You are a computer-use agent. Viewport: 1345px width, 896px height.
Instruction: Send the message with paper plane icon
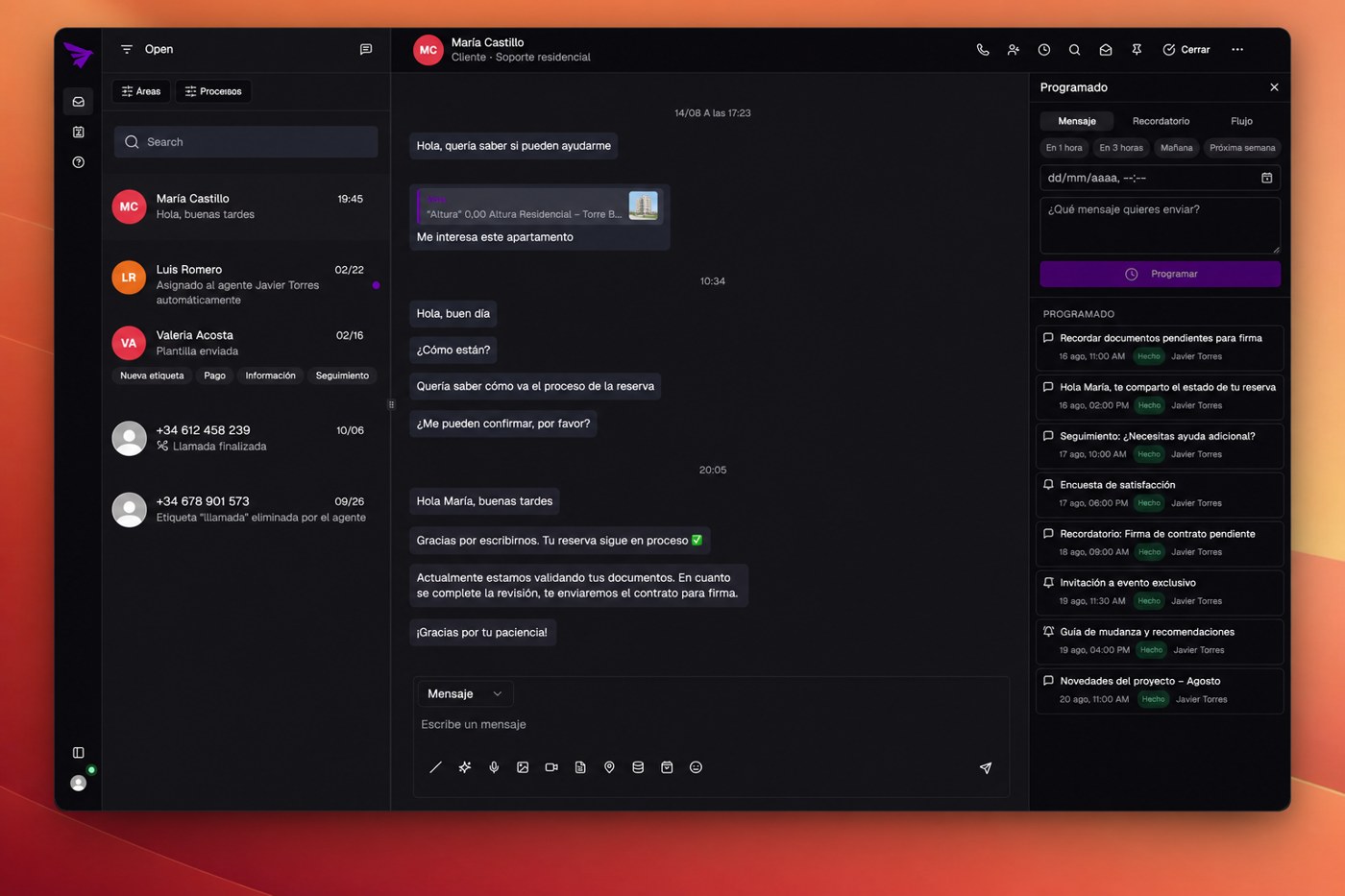(x=986, y=767)
